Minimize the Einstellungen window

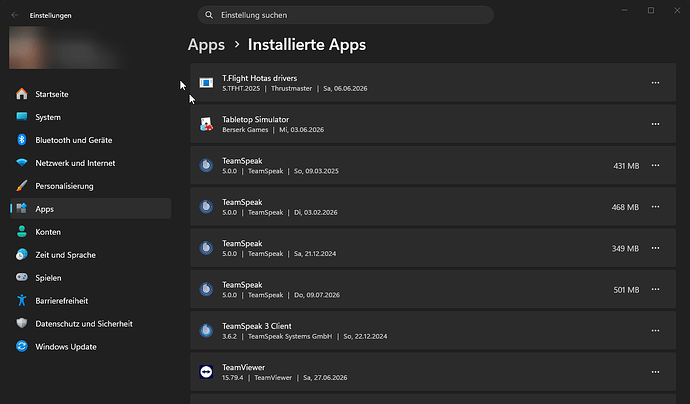(x=624, y=10)
